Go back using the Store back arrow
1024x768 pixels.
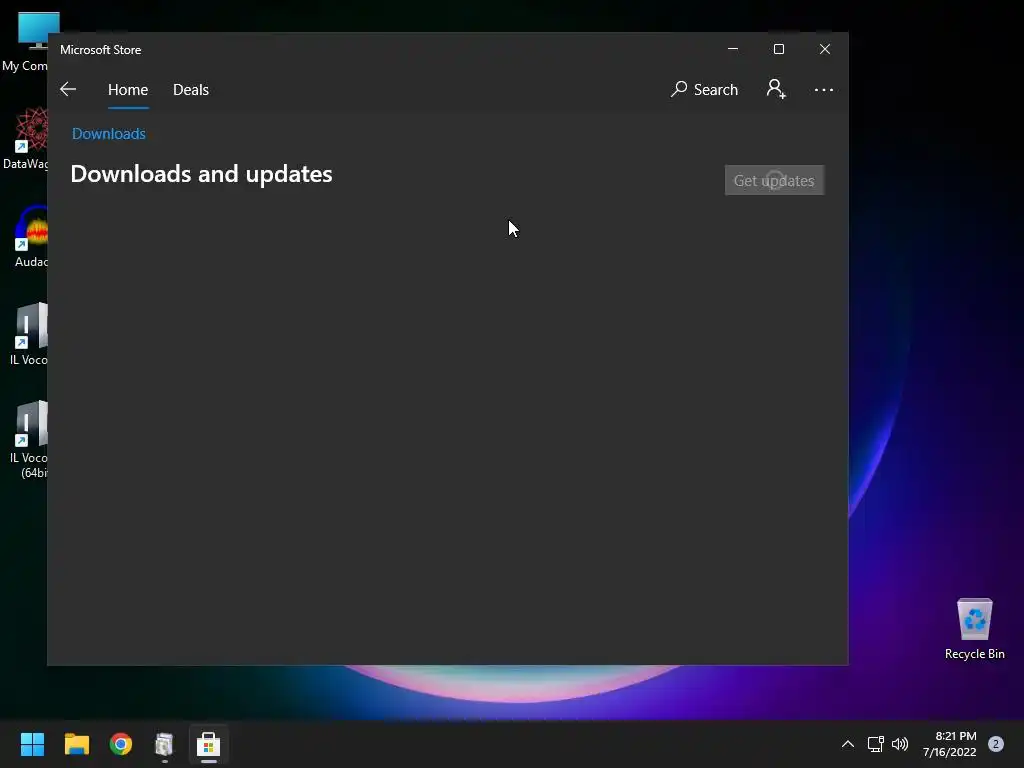(x=68, y=89)
